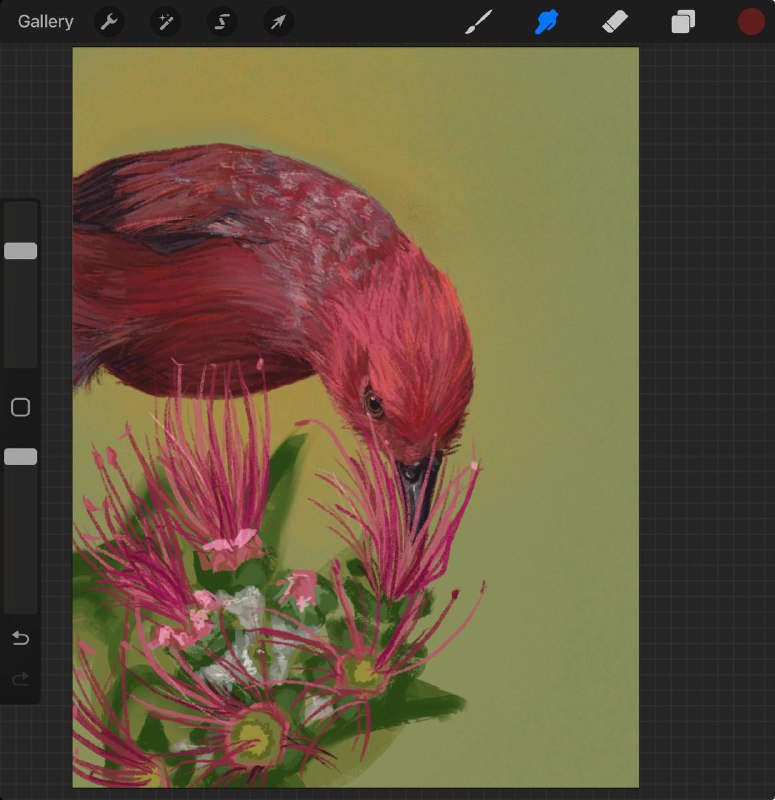Open the Adjustments magic wand menu

[x=165, y=22]
